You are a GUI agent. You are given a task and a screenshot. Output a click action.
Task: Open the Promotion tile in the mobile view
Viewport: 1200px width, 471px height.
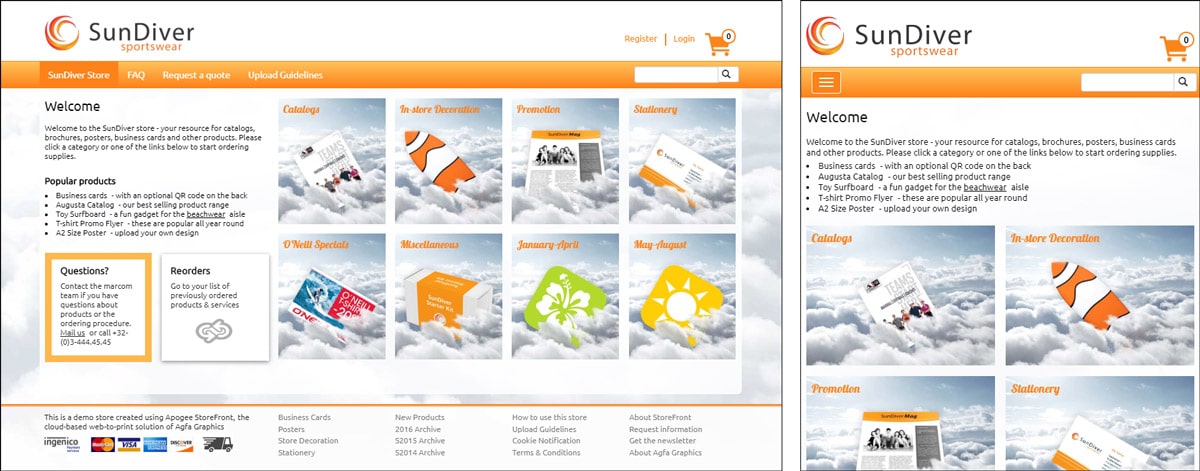[900, 423]
